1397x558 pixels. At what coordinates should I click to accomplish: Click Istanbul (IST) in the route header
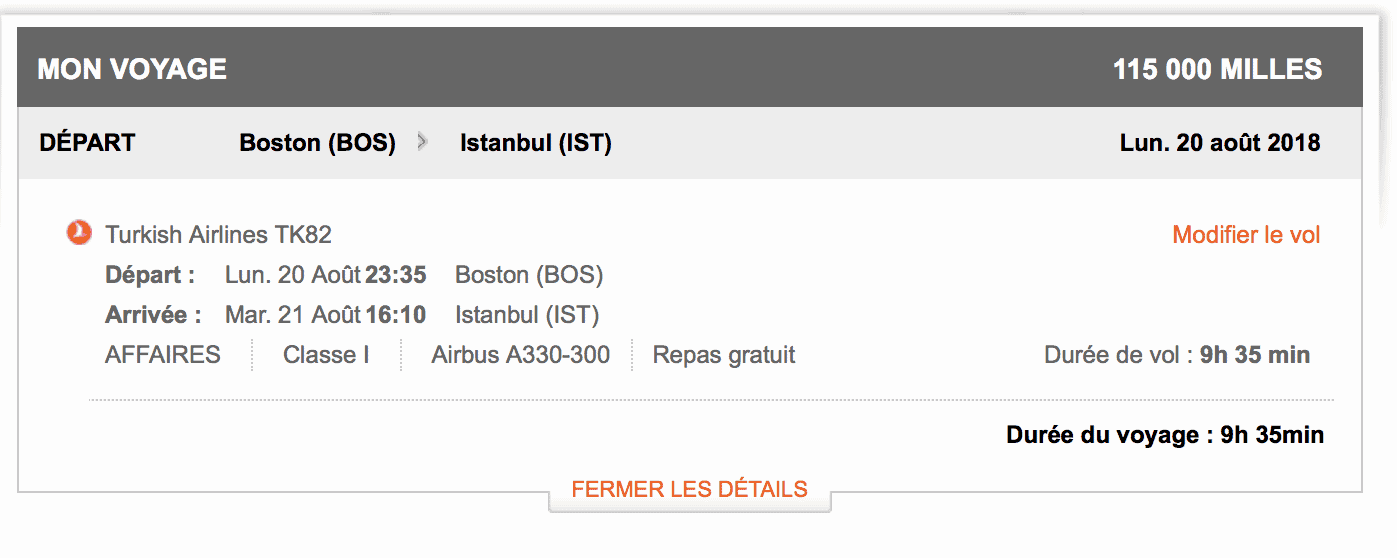click(x=535, y=143)
